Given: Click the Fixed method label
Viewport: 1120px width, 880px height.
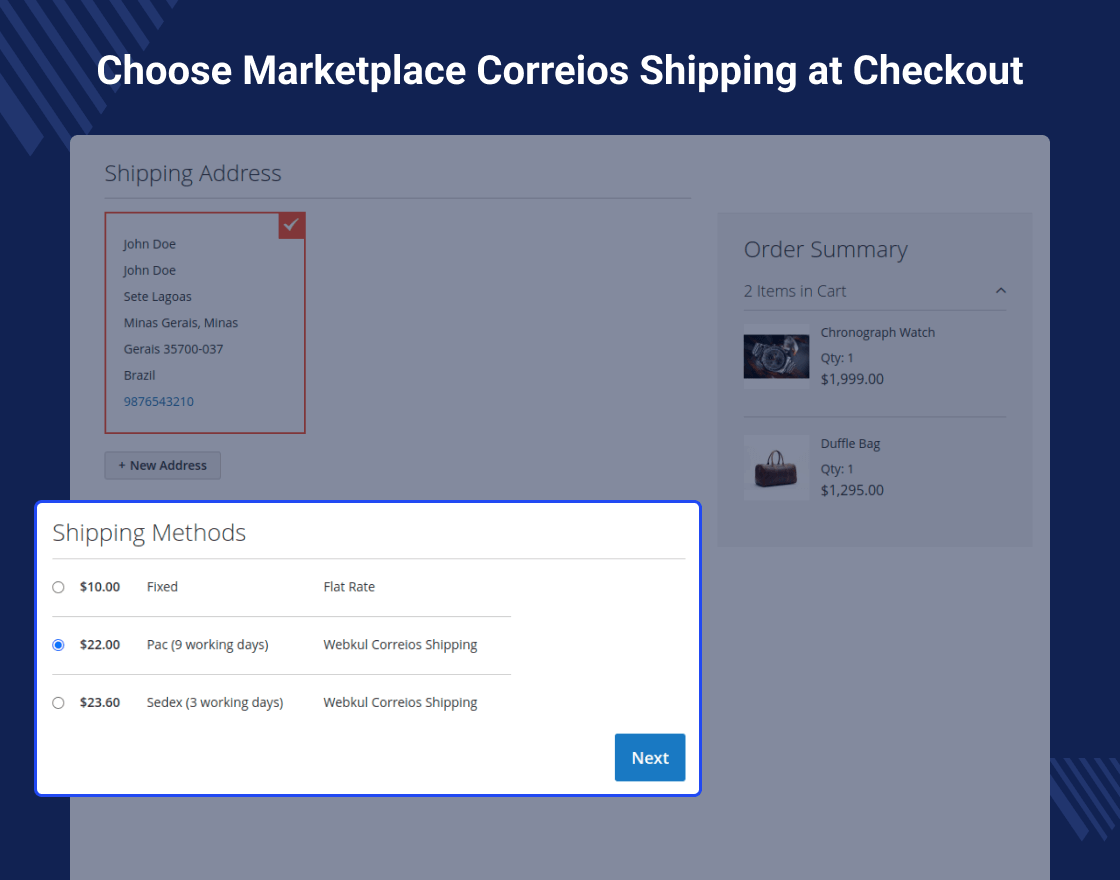Looking at the screenshot, I should tap(162, 587).
